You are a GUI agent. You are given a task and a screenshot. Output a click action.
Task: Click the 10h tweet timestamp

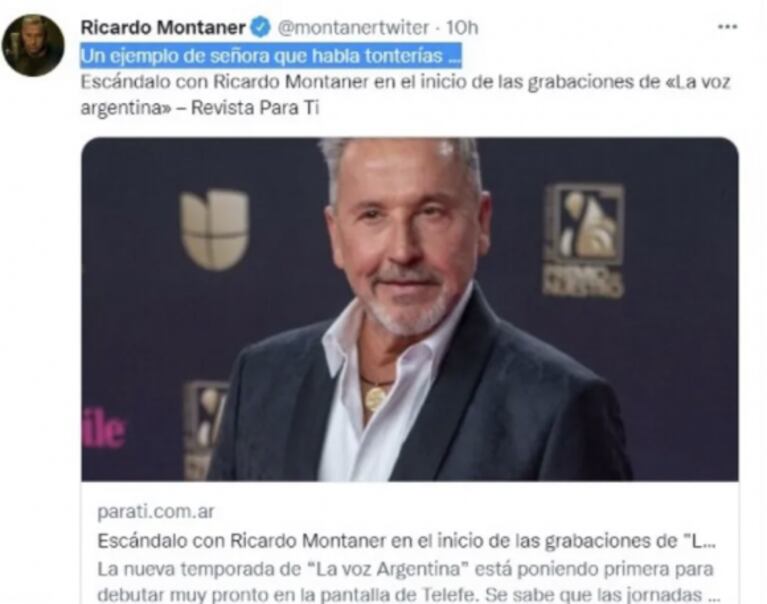[x=462, y=27]
